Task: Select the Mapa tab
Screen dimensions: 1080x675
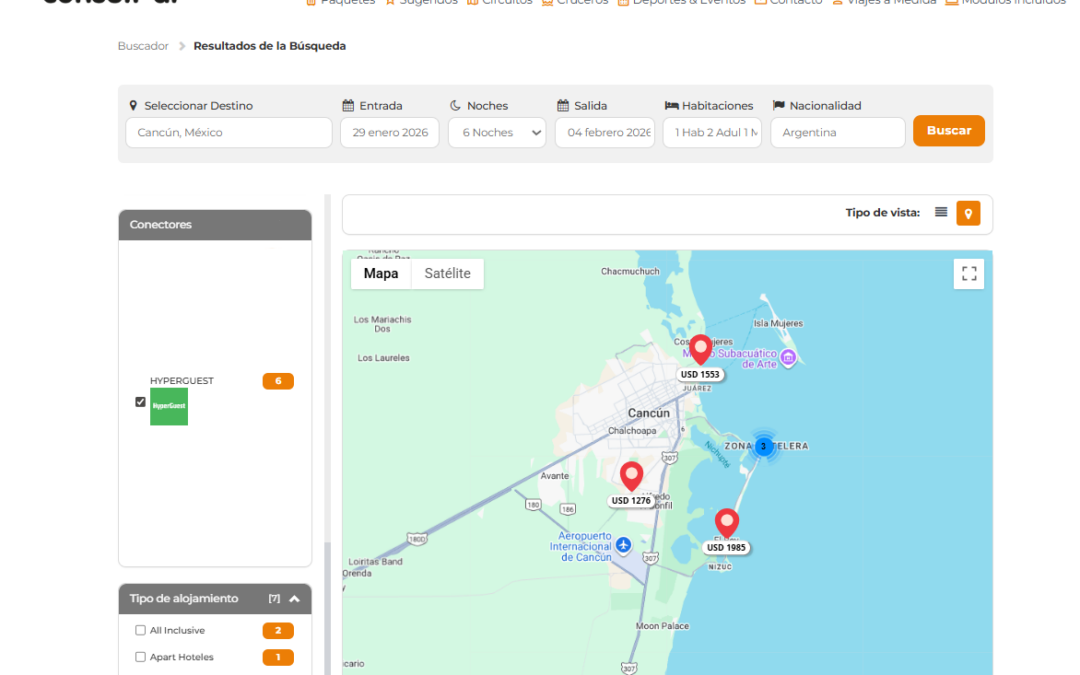Action: pos(381,274)
